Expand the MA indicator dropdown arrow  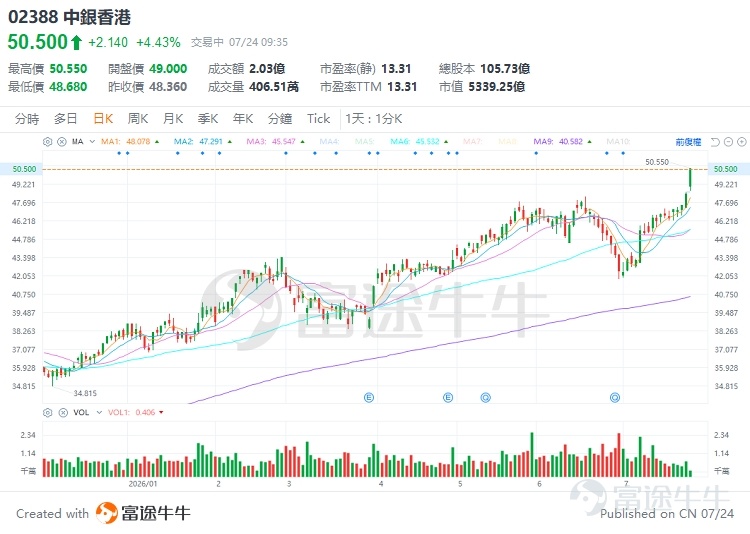92,142
